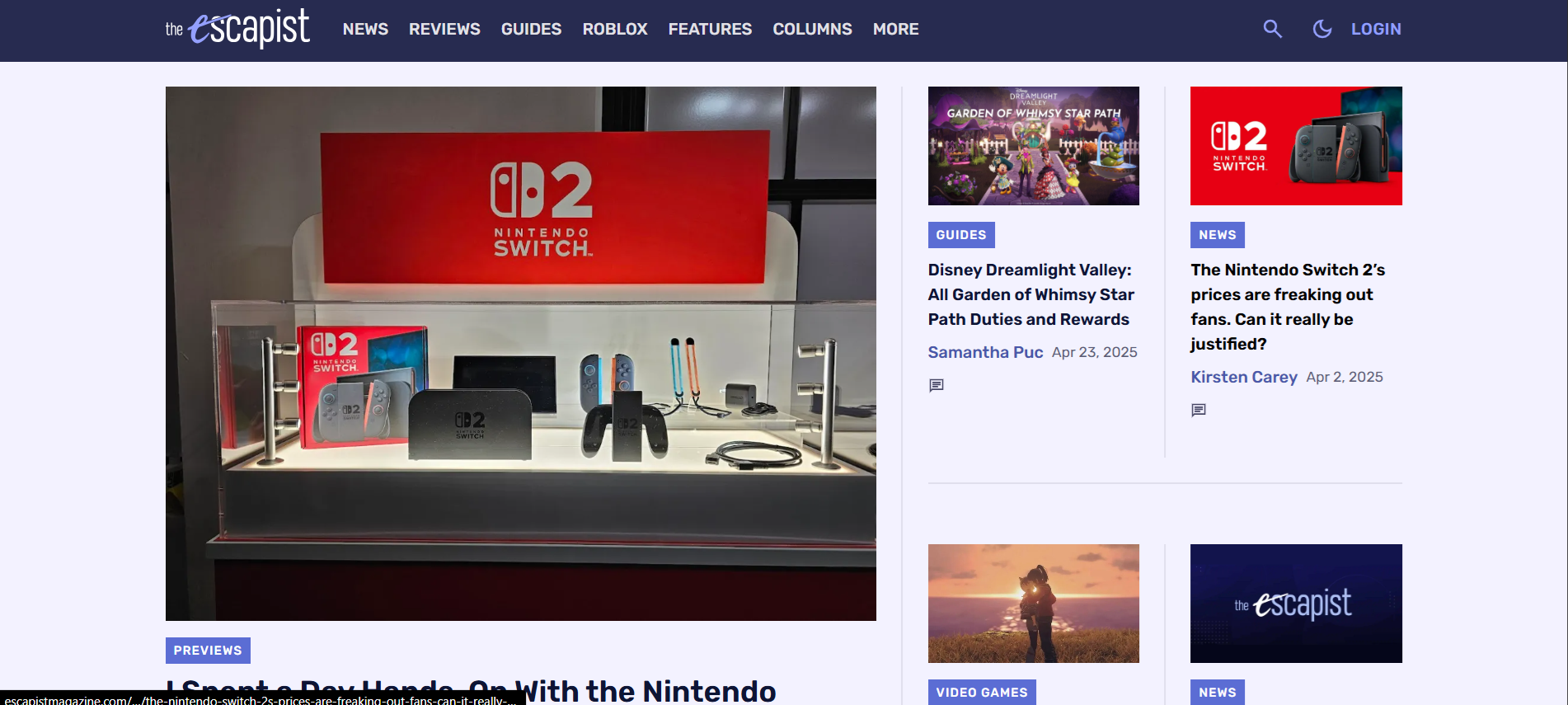This screenshot has width=1568, height=705.
Task: Click the Previews category tag
Action: click(x=208, y=651)
